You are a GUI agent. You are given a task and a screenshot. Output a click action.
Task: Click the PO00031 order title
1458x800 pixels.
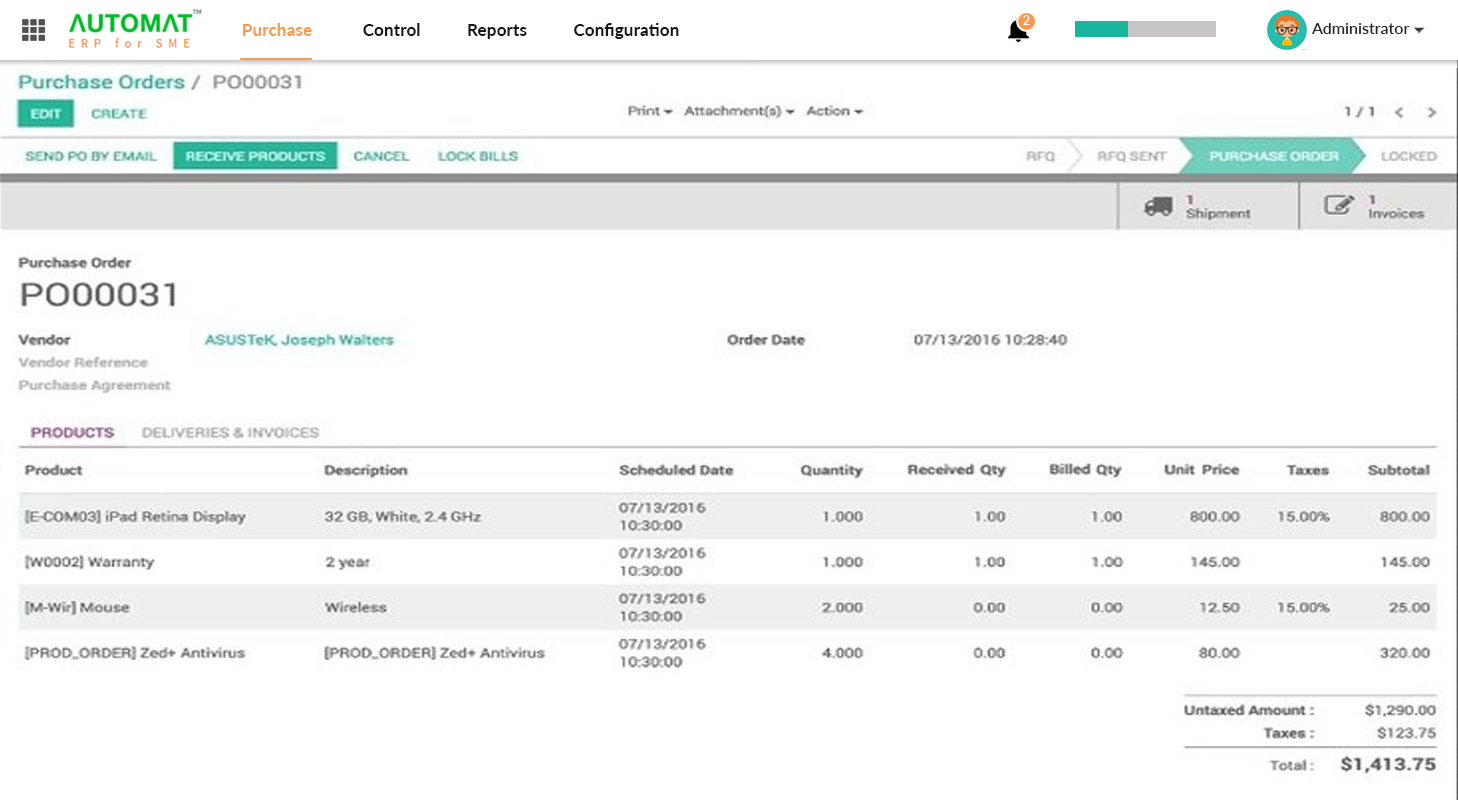pyautogui.click(x=99, y=295)
